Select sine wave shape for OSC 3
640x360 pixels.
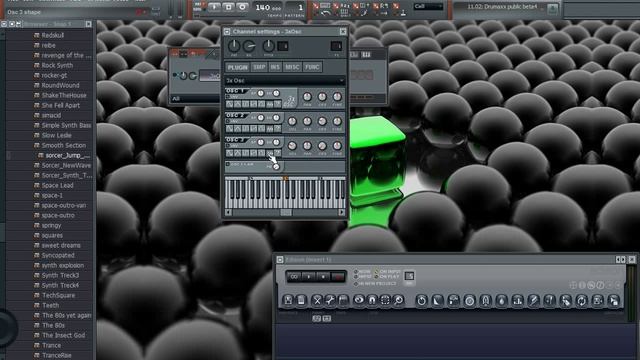pyautogui.click(x=229, y=153)
